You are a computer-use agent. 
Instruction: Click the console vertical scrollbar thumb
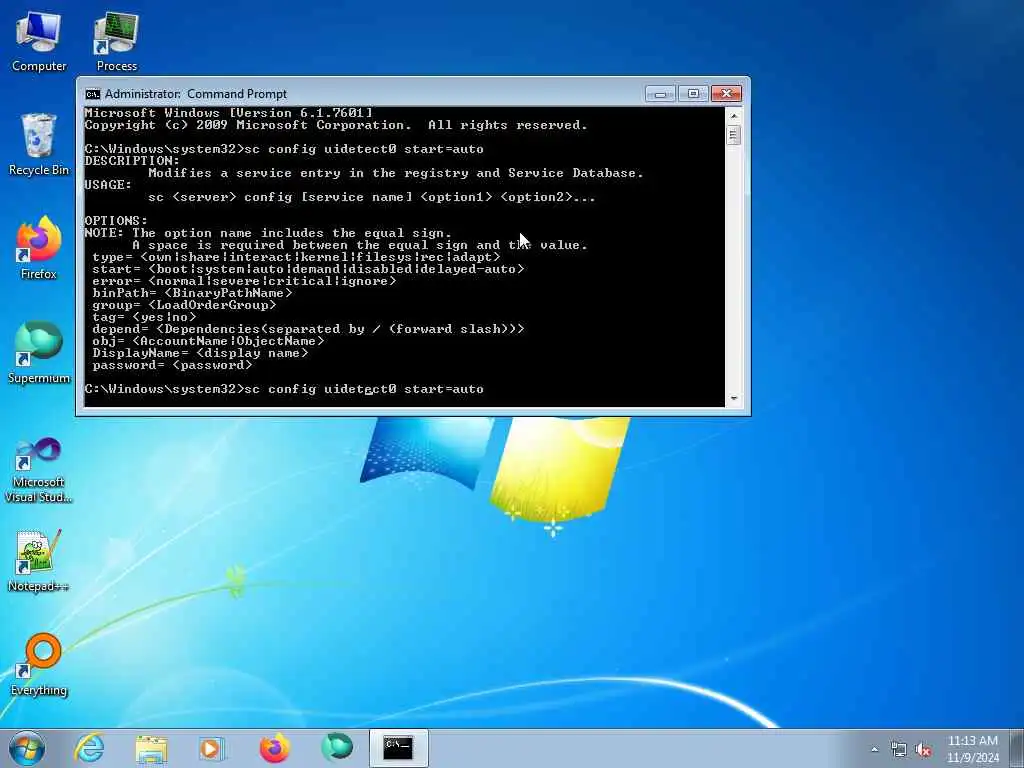click(733, 136)
